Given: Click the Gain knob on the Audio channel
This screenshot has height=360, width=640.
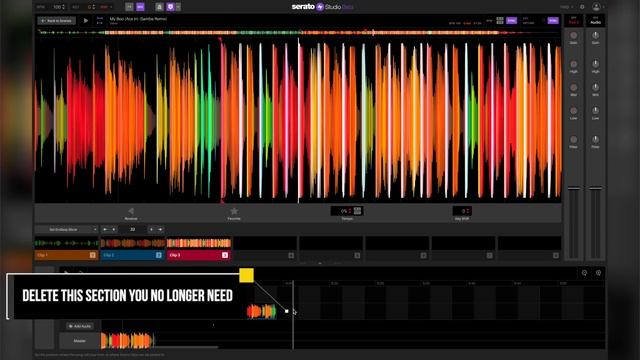Looking at the screenshot, I should tap(596, 36).
